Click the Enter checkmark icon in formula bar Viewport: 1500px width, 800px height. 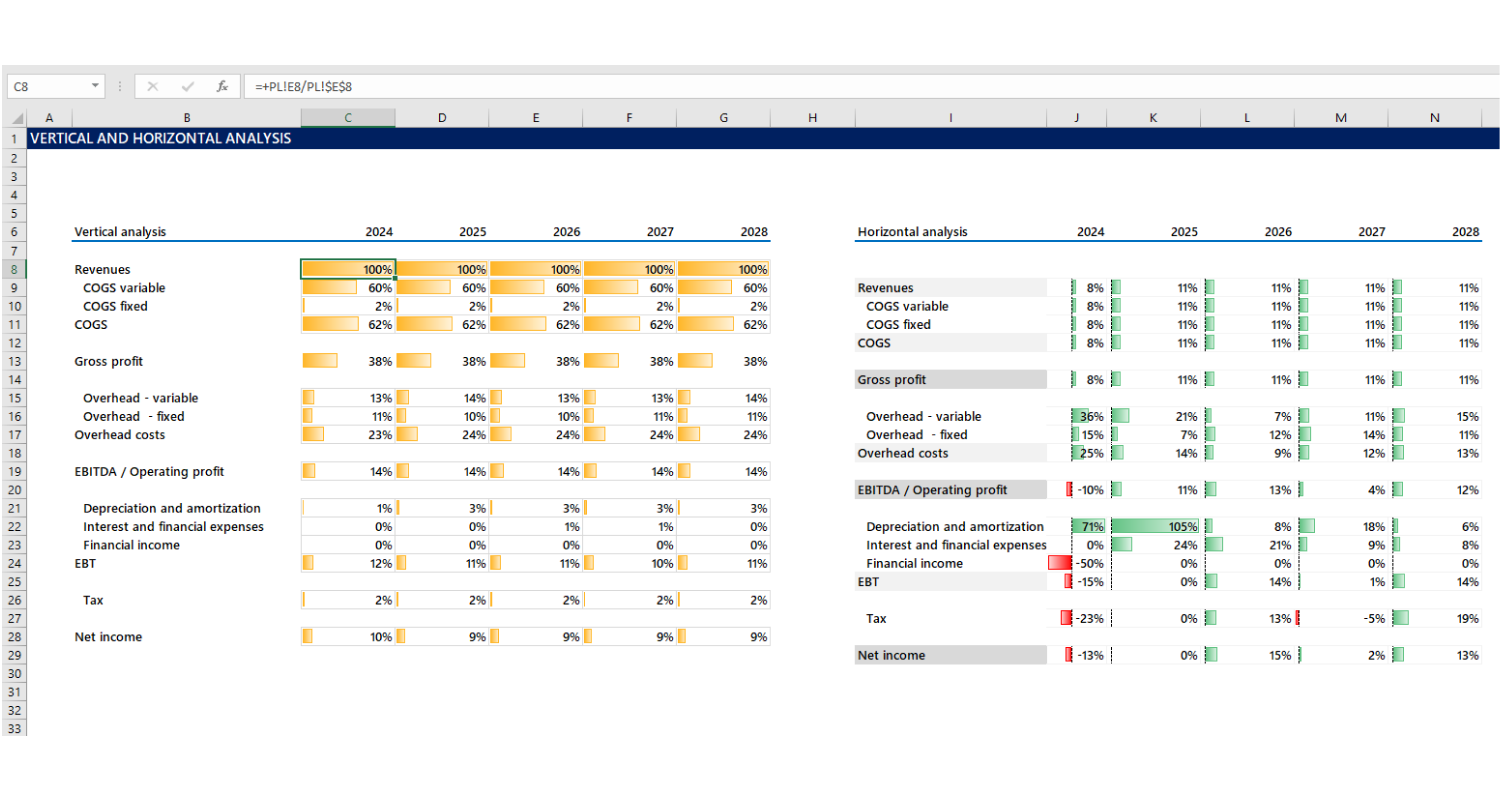click(188, 86)
